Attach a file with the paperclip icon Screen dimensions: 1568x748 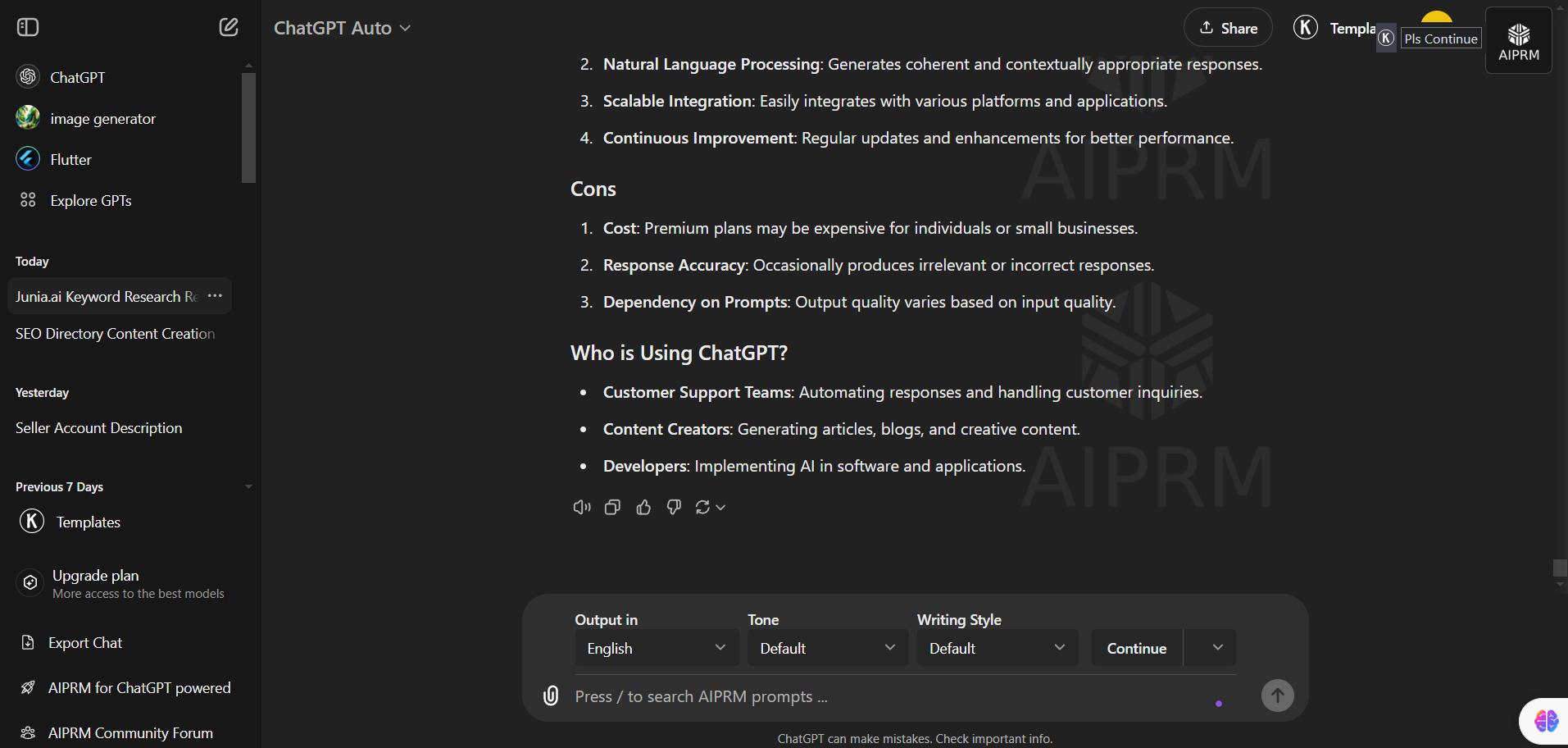tap(551, 696)
